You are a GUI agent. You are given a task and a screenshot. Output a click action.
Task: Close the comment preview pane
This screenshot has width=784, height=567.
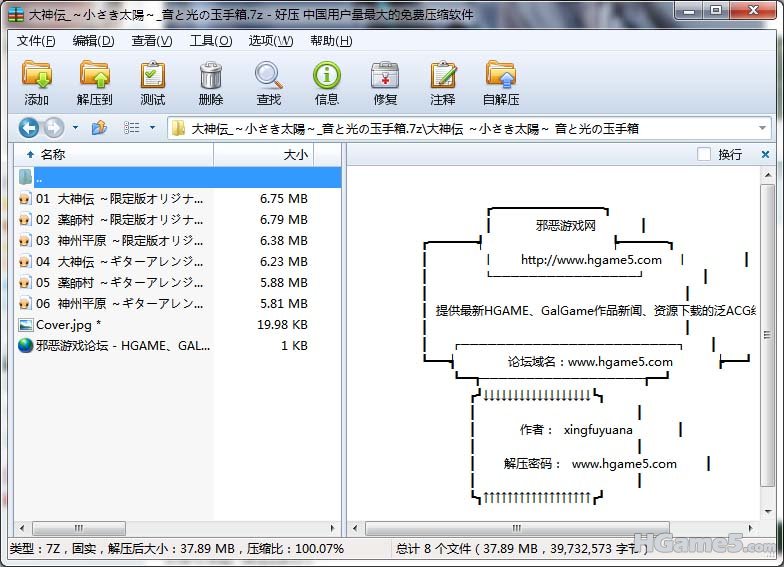(x=765, y=154)
